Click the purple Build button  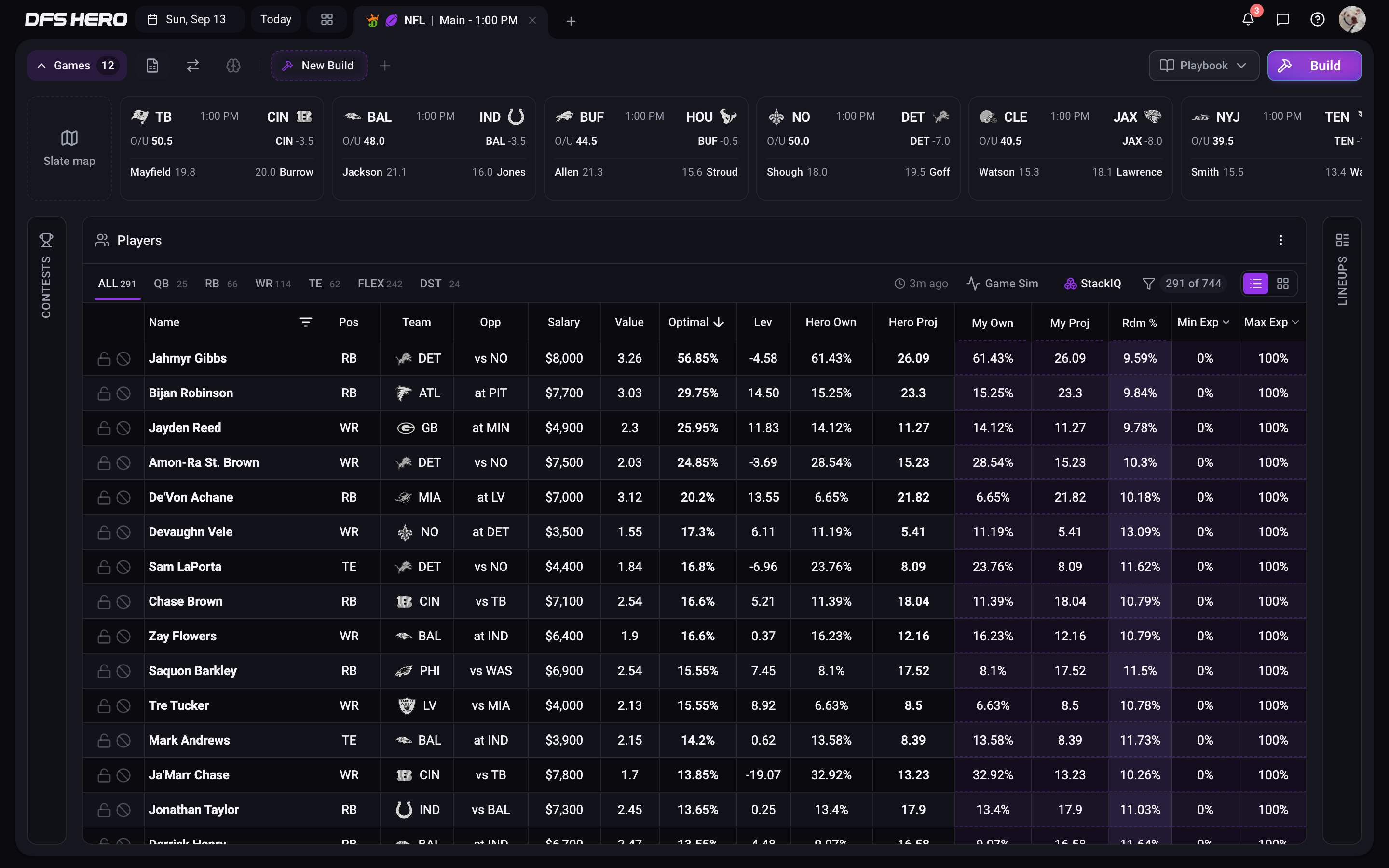[1314, 66]
